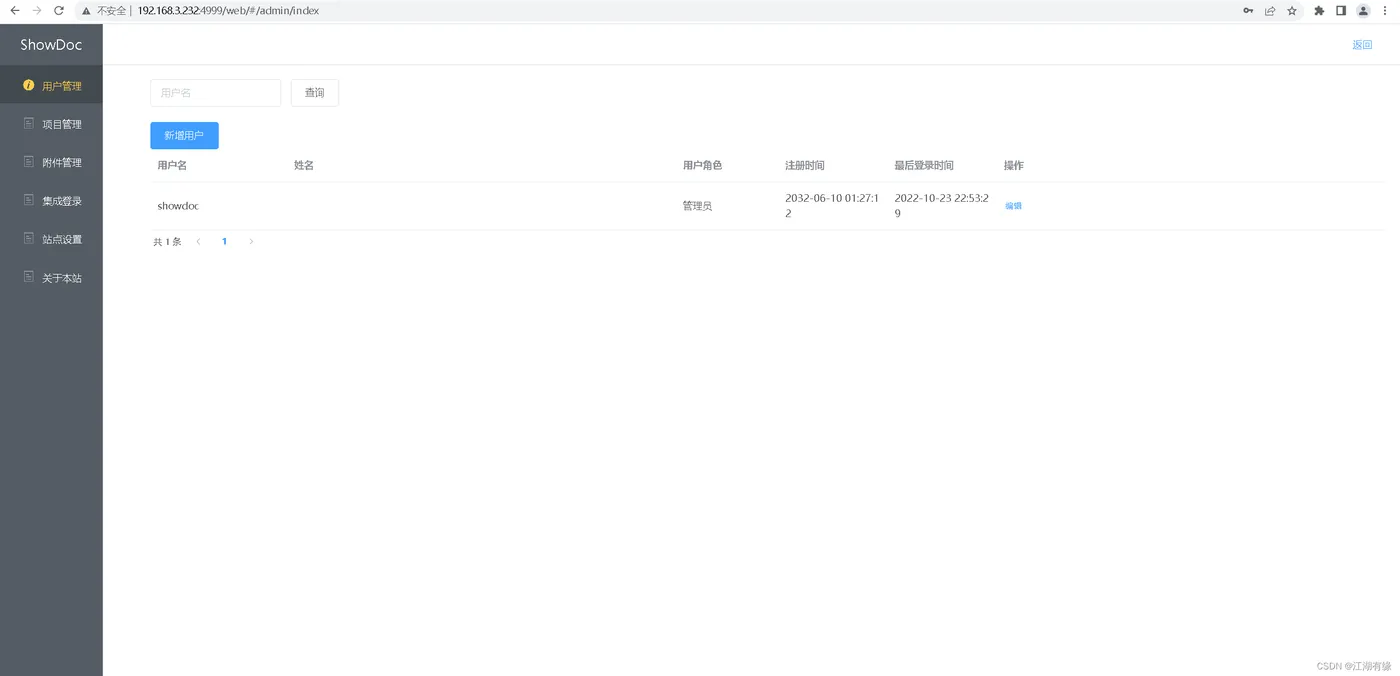Click the share page icon
This screenshot has width=1400, height=676.
(1270, 11)
